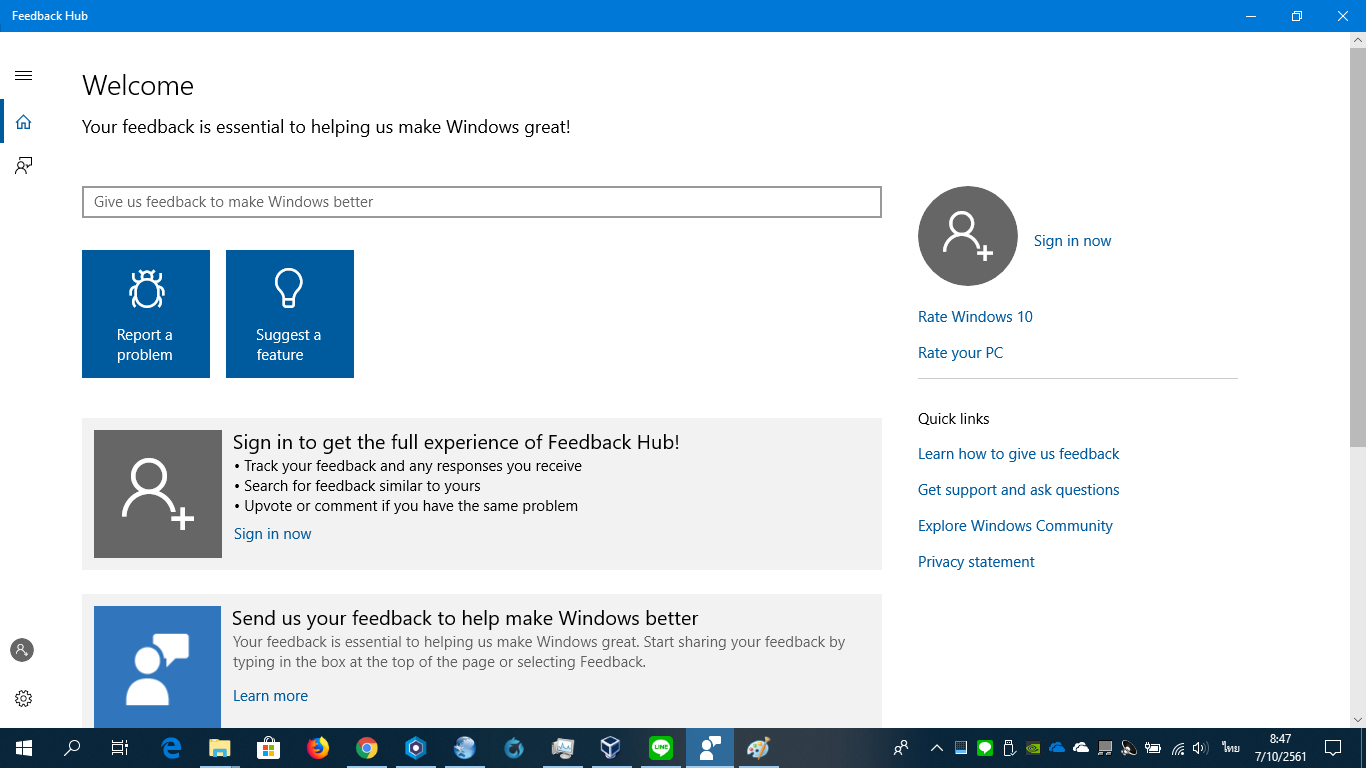Open Learn how to give us feedback
This screenshot has width=1366, height=768.
pos(1018,454)
